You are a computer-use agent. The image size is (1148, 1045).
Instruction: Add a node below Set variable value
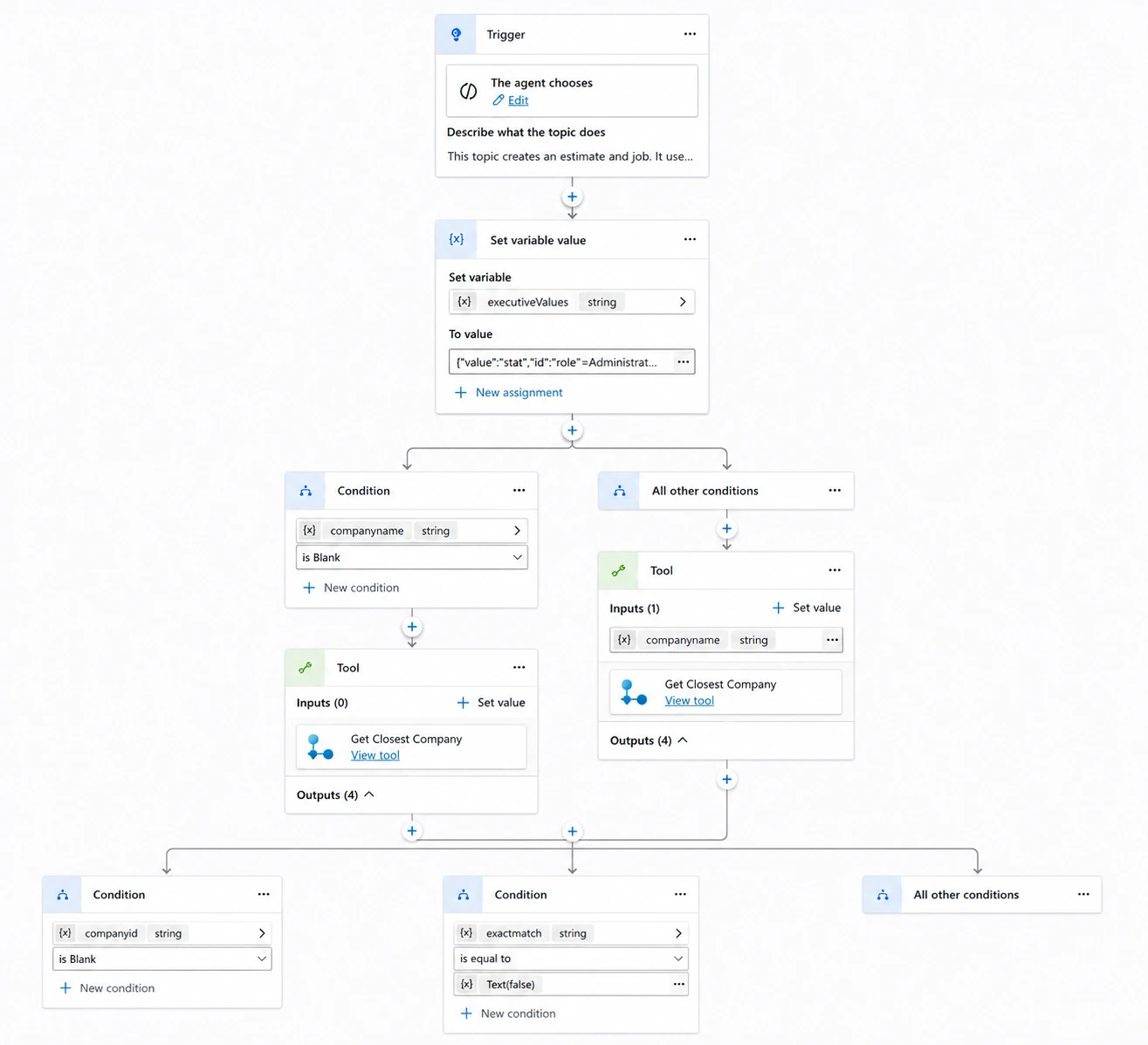point(572,430)
